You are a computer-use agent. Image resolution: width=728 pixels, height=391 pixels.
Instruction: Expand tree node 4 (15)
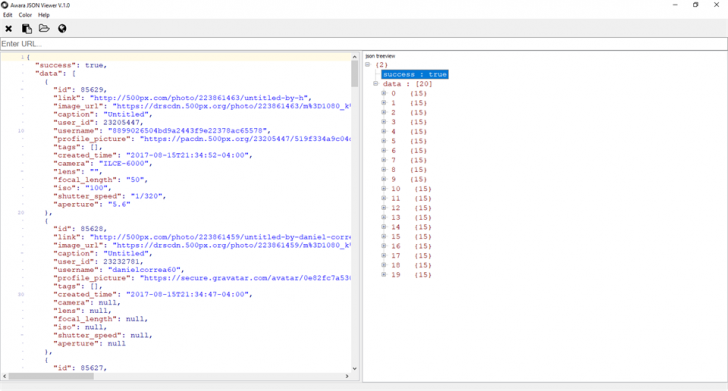384,131
